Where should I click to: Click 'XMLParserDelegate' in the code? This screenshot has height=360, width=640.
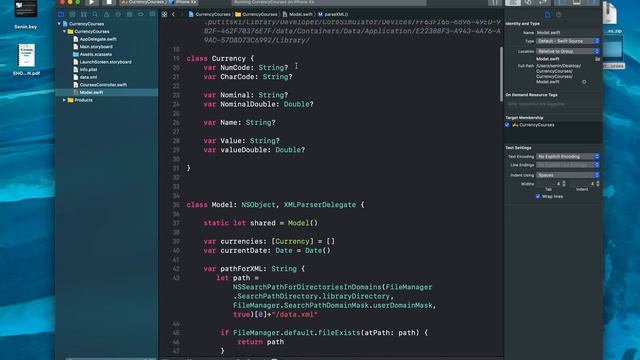coord(320,205)
